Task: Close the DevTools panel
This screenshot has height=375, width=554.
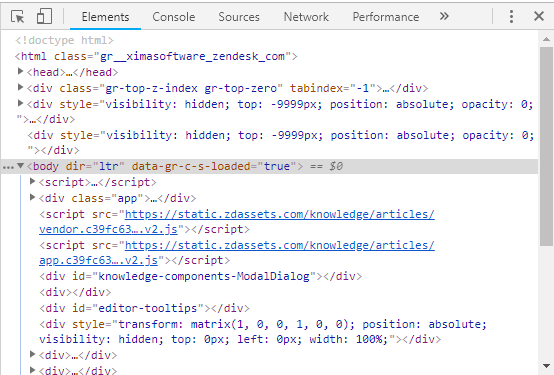Action: point(539,16)
